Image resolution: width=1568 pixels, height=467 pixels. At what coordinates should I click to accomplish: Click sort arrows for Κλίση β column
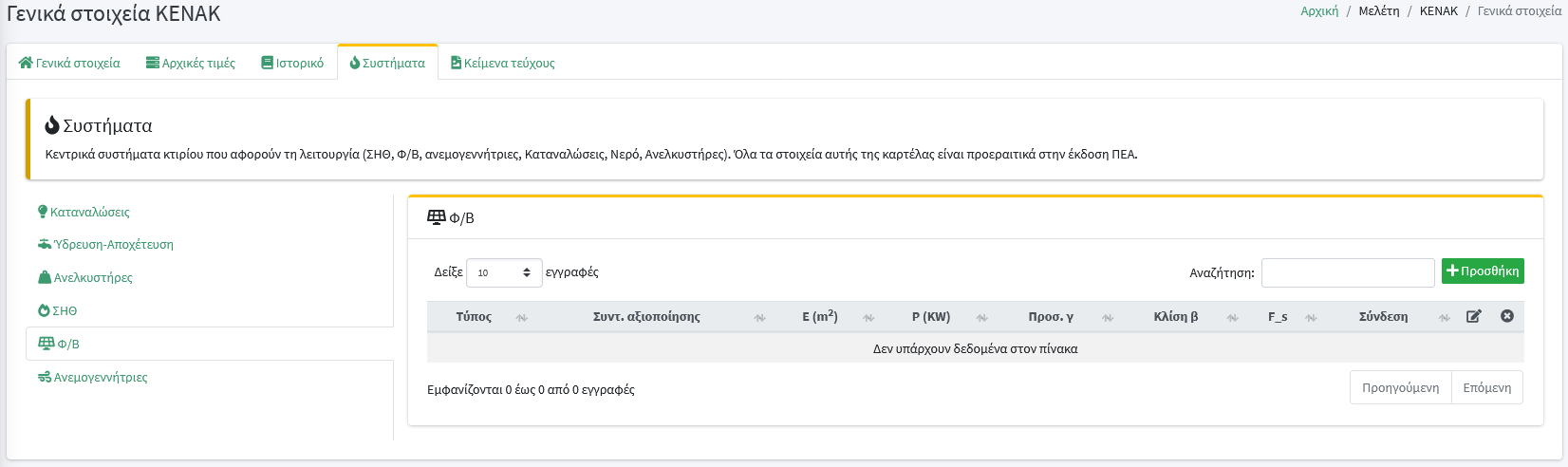tap(1232, 318)
